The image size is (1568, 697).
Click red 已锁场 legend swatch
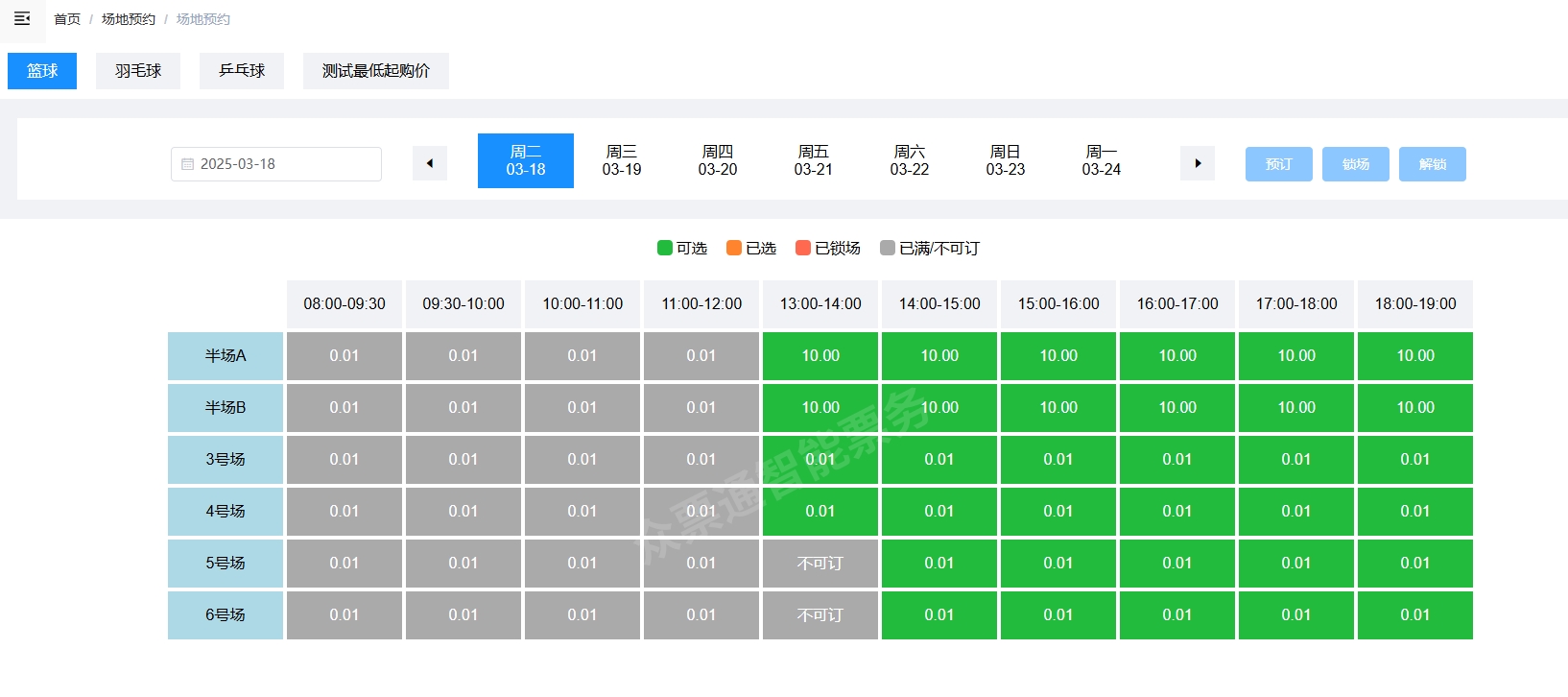click(x=803, y=248)
